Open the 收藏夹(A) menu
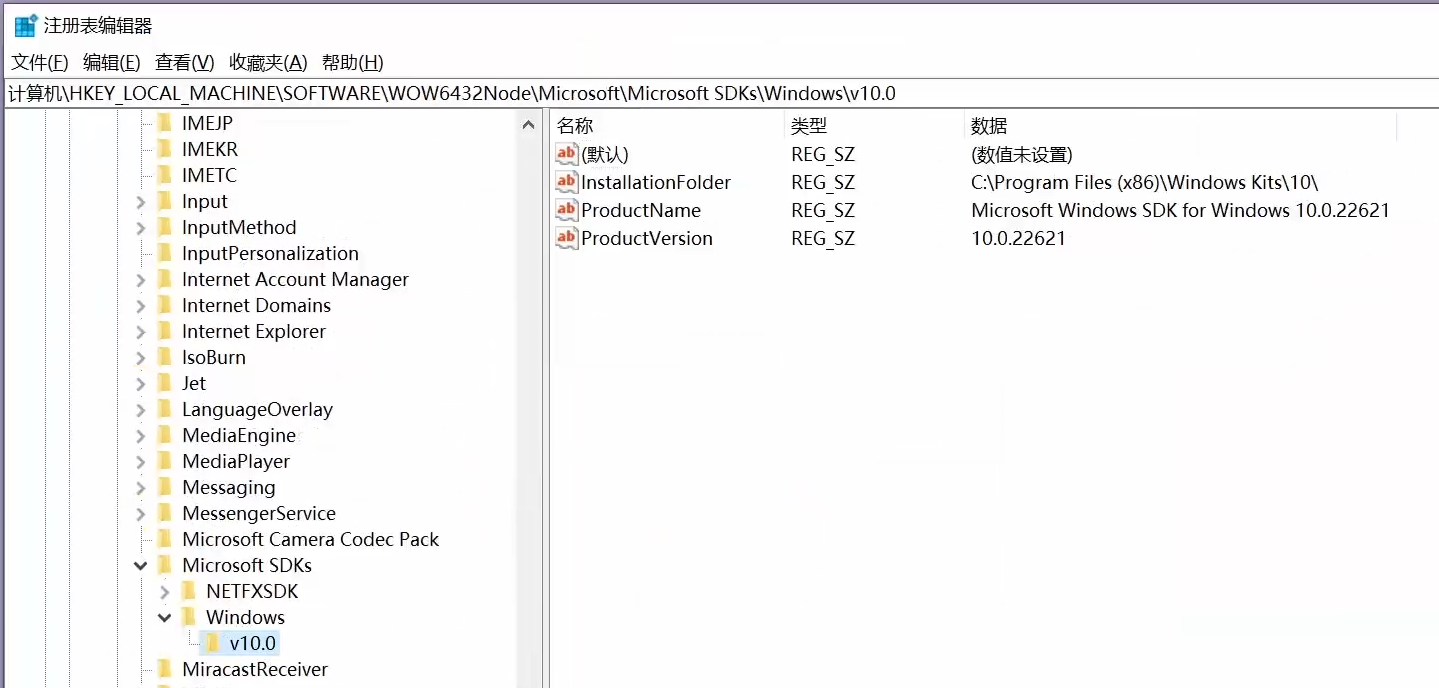Viewport: 1439px width, 688px height. pyautogui.click(x=268, y=63)
